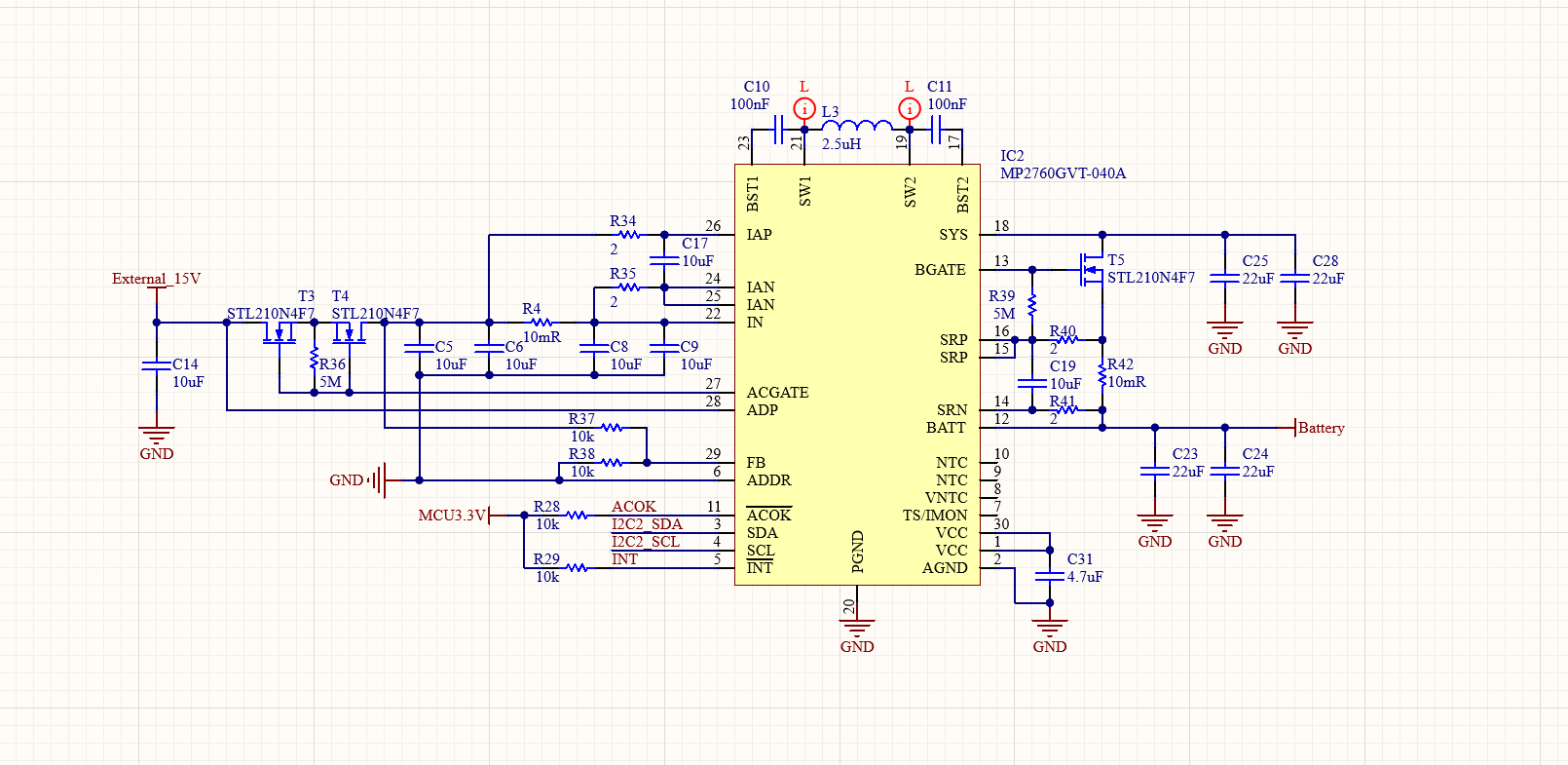The width and height of the screenshot is (1568, 765).
Task: Select capacitor C28 symbol
Action: tap(1295, 279)
